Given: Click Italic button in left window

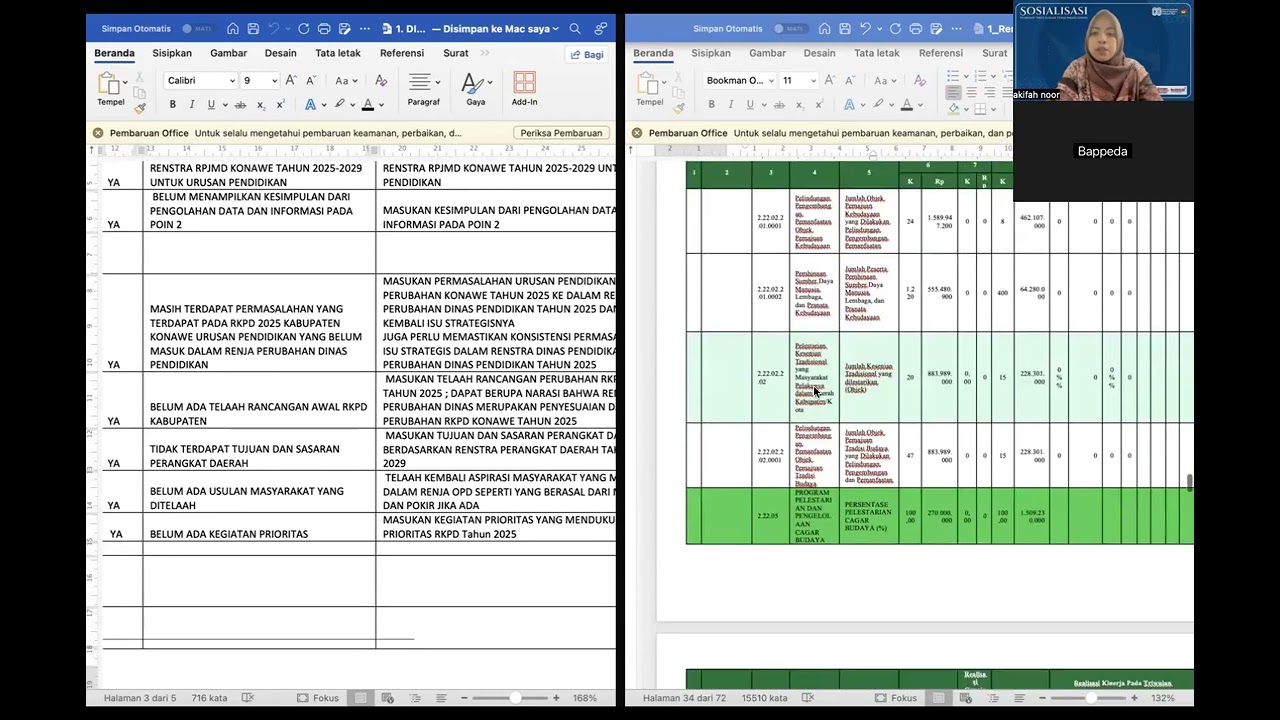Looking at the screenshot, I should pos(192,104).
